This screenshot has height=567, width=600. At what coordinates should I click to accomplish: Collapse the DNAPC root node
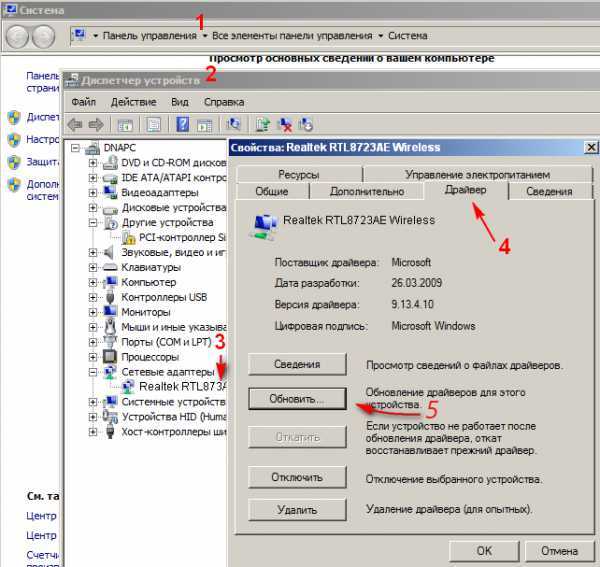[75, 148]
